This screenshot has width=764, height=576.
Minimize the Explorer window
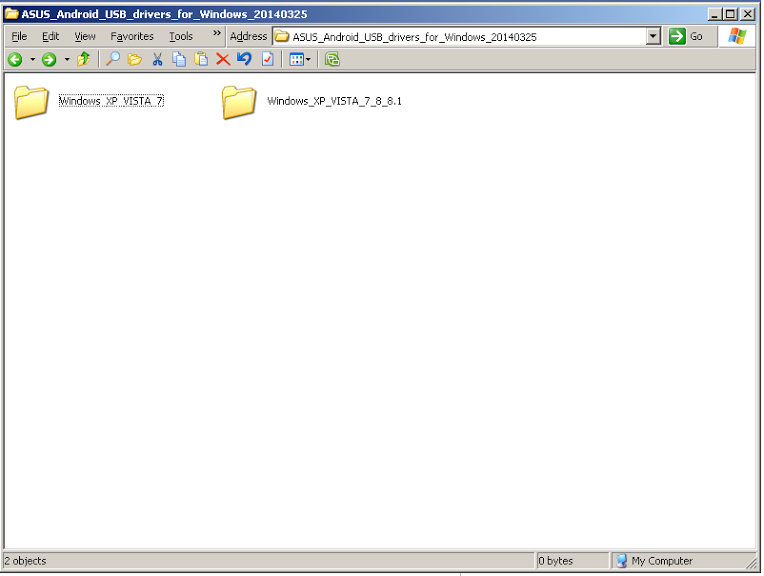[714, 14]
